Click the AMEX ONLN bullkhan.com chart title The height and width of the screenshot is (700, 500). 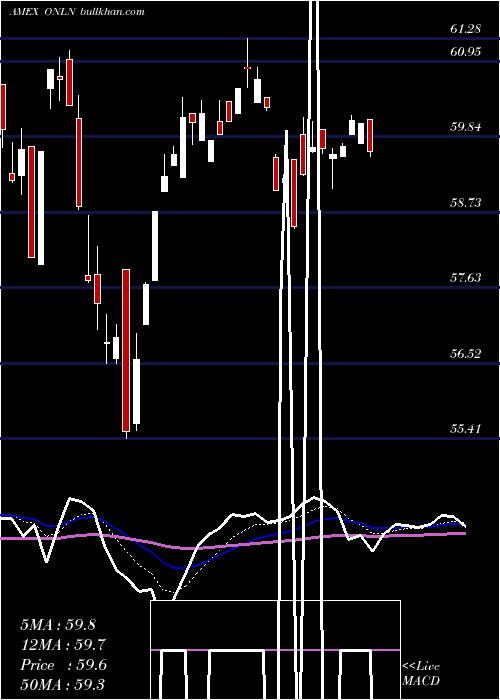tap(77, 12)
